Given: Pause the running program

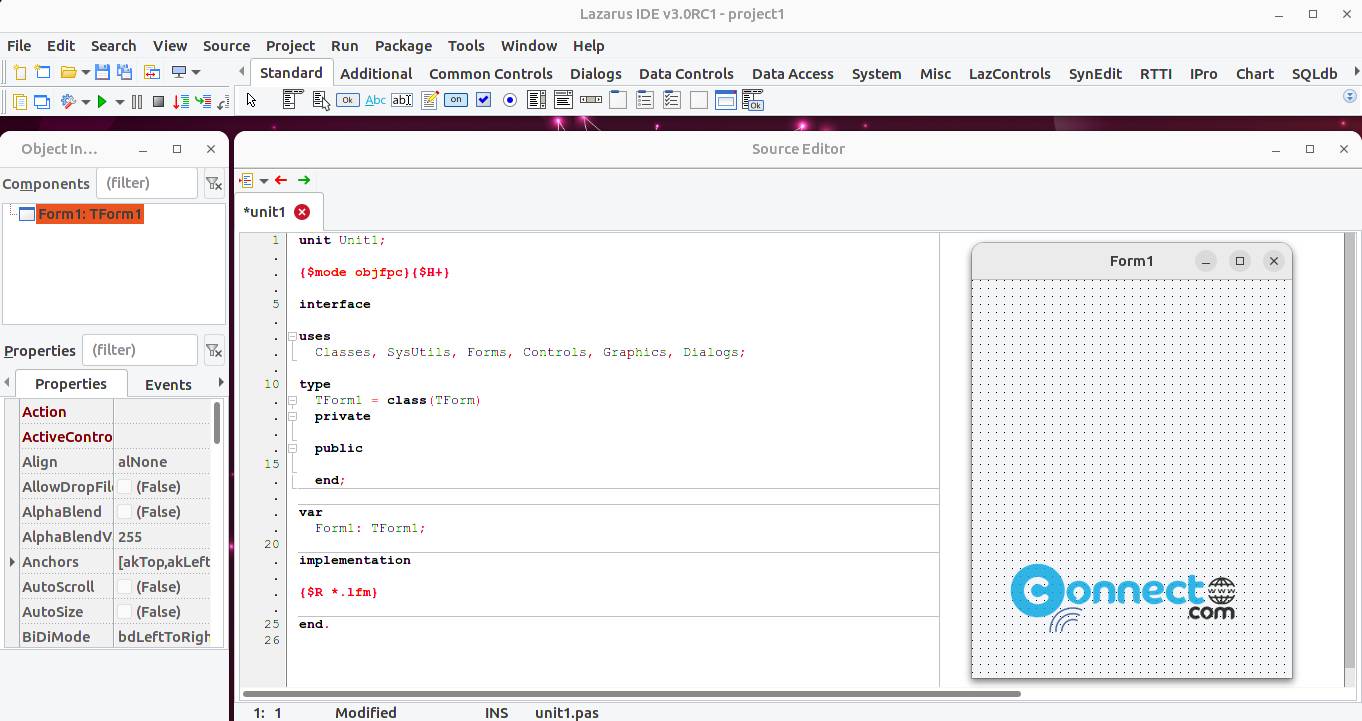Looking at the screenshot, I should [137, 101].
